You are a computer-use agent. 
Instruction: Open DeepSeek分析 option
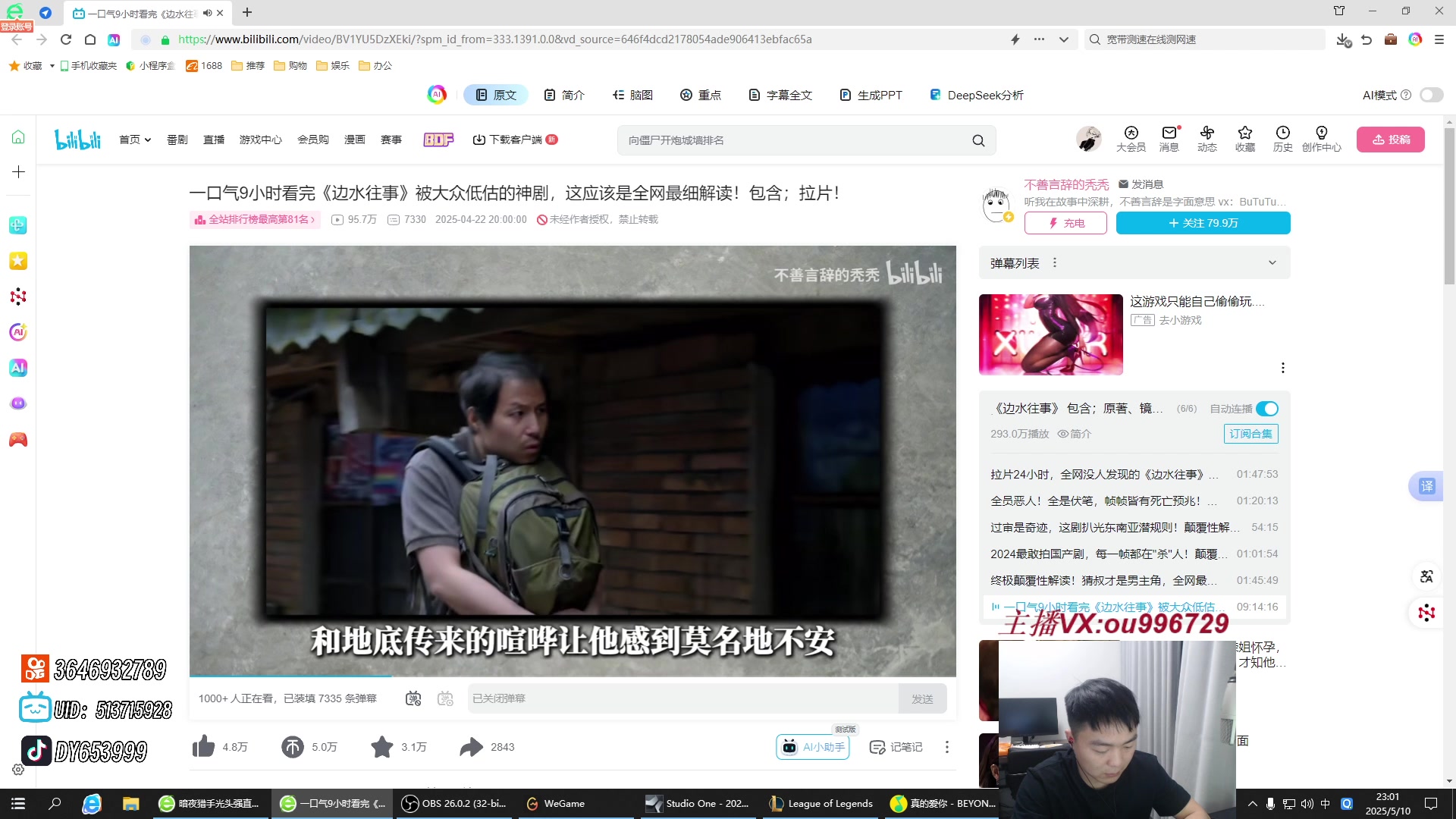(977, 95)
